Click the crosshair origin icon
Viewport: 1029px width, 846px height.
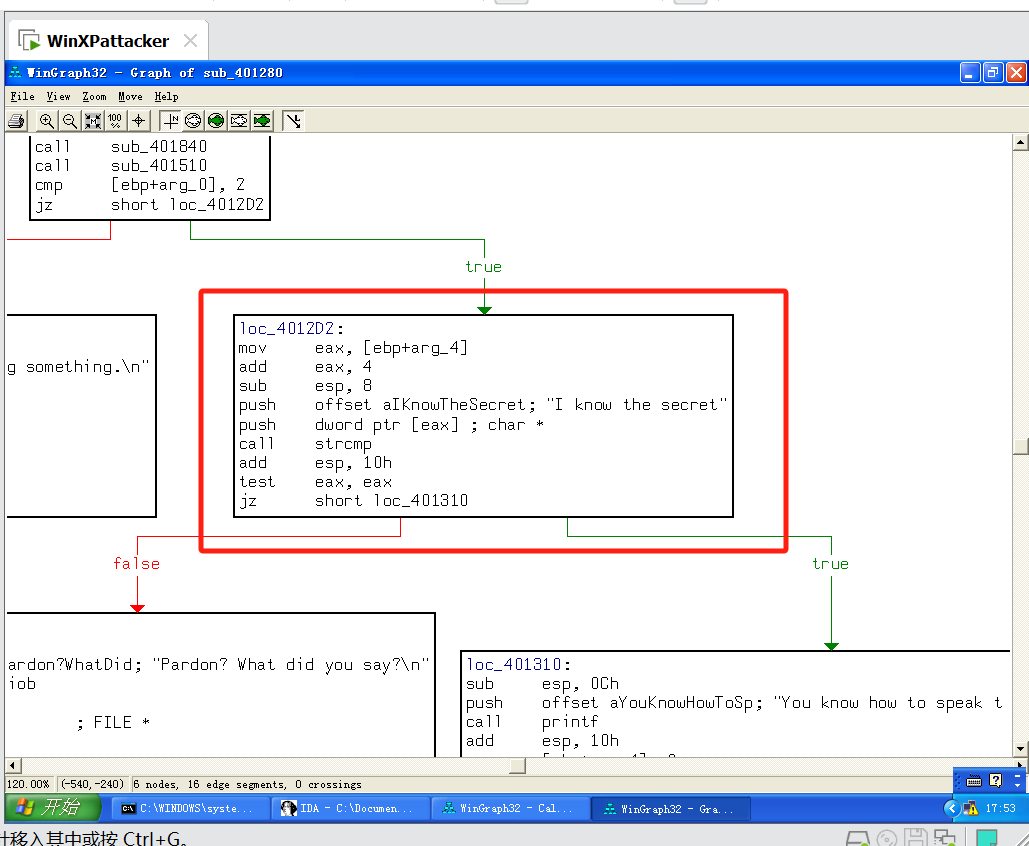138,121
